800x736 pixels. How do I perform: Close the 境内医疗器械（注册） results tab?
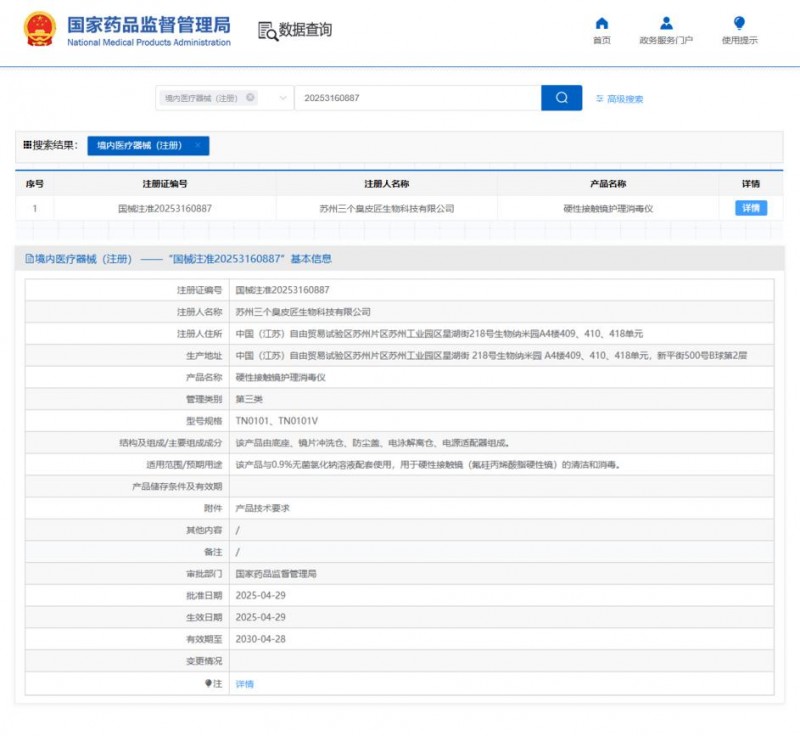[x=198, y=146]
